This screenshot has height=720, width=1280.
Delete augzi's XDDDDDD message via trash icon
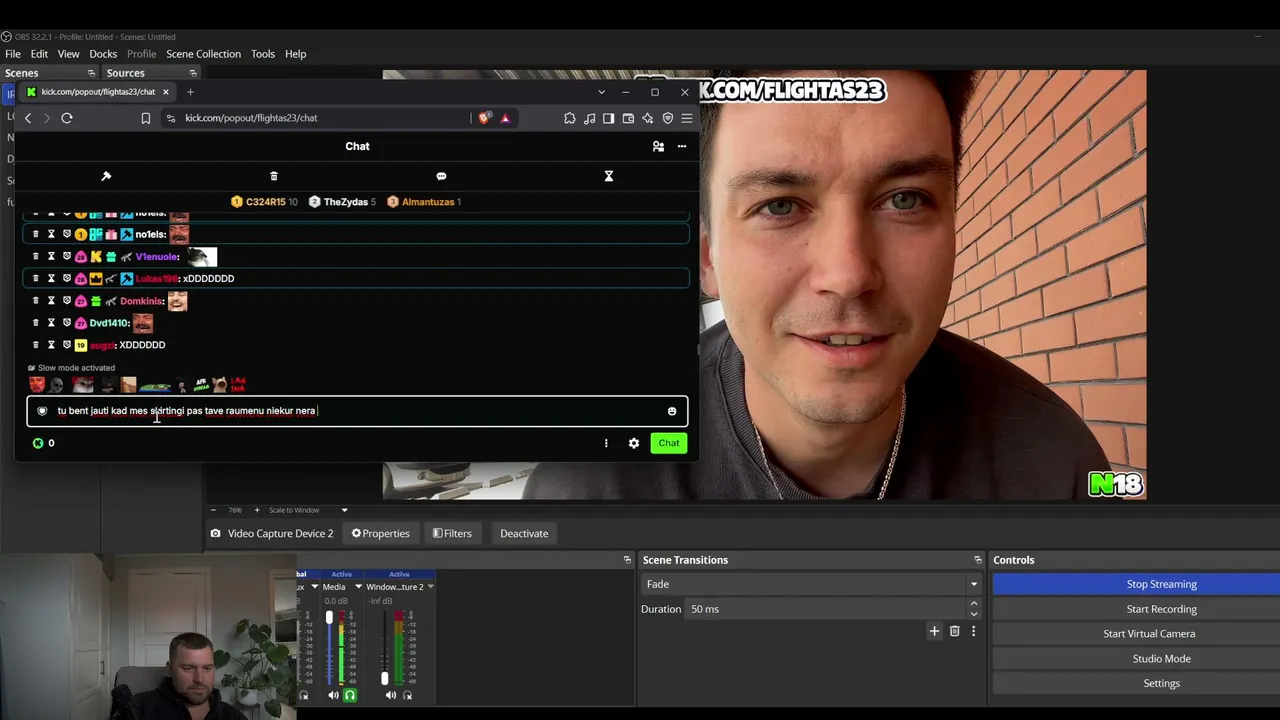tap(36, 345)
